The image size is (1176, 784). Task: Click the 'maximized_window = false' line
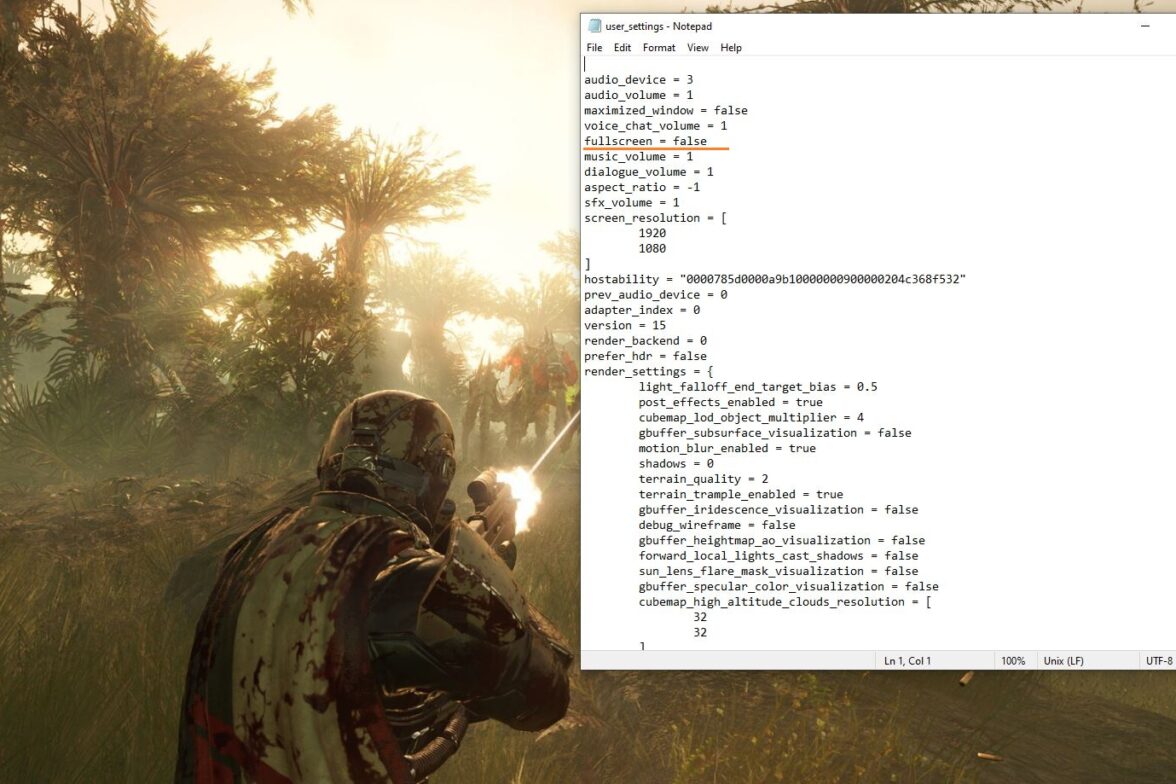(665, 110)
